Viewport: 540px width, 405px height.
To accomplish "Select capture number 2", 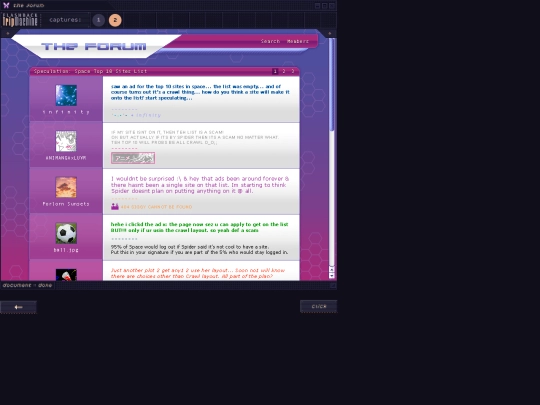I will (115, 20).
